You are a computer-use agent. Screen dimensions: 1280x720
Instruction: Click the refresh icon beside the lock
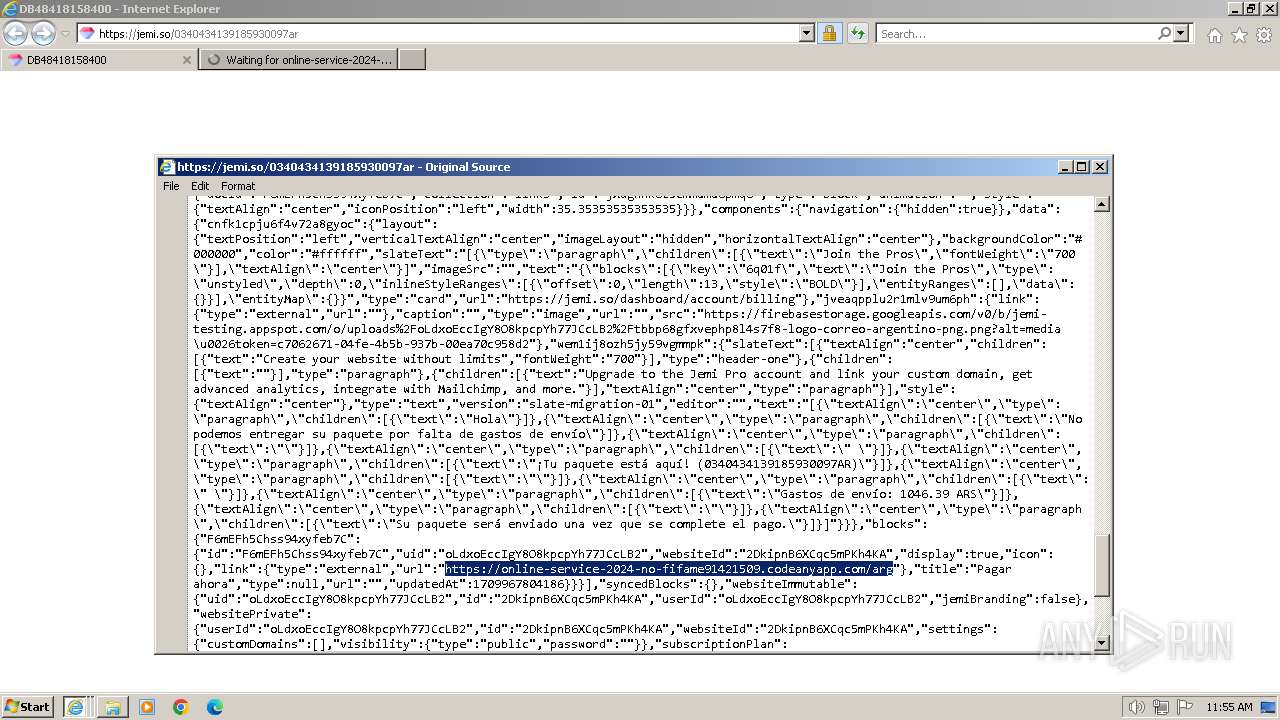coord(857,34)
